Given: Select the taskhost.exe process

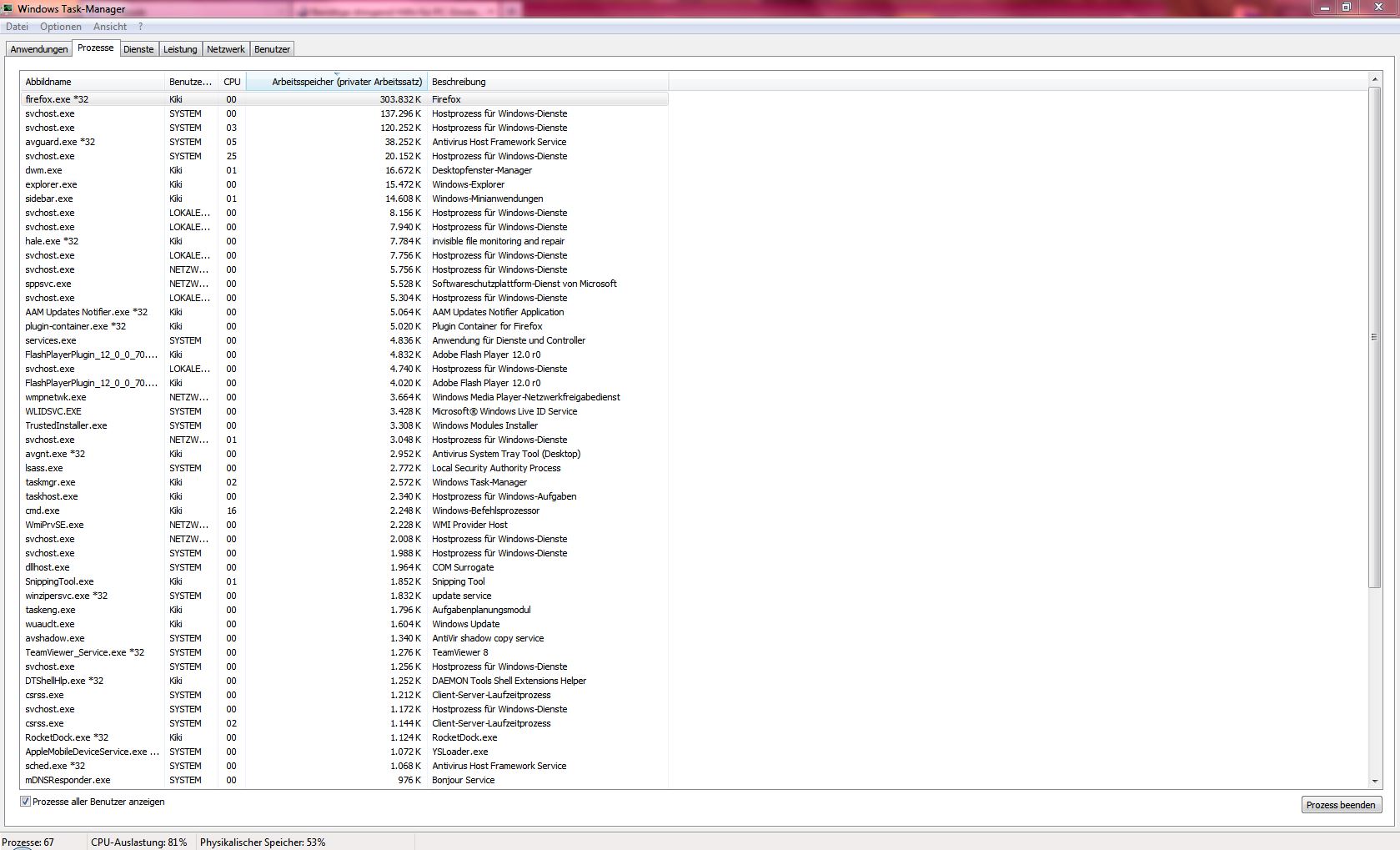Looking at the screenshot, I should pyautogui.click(x=344, y=496).
